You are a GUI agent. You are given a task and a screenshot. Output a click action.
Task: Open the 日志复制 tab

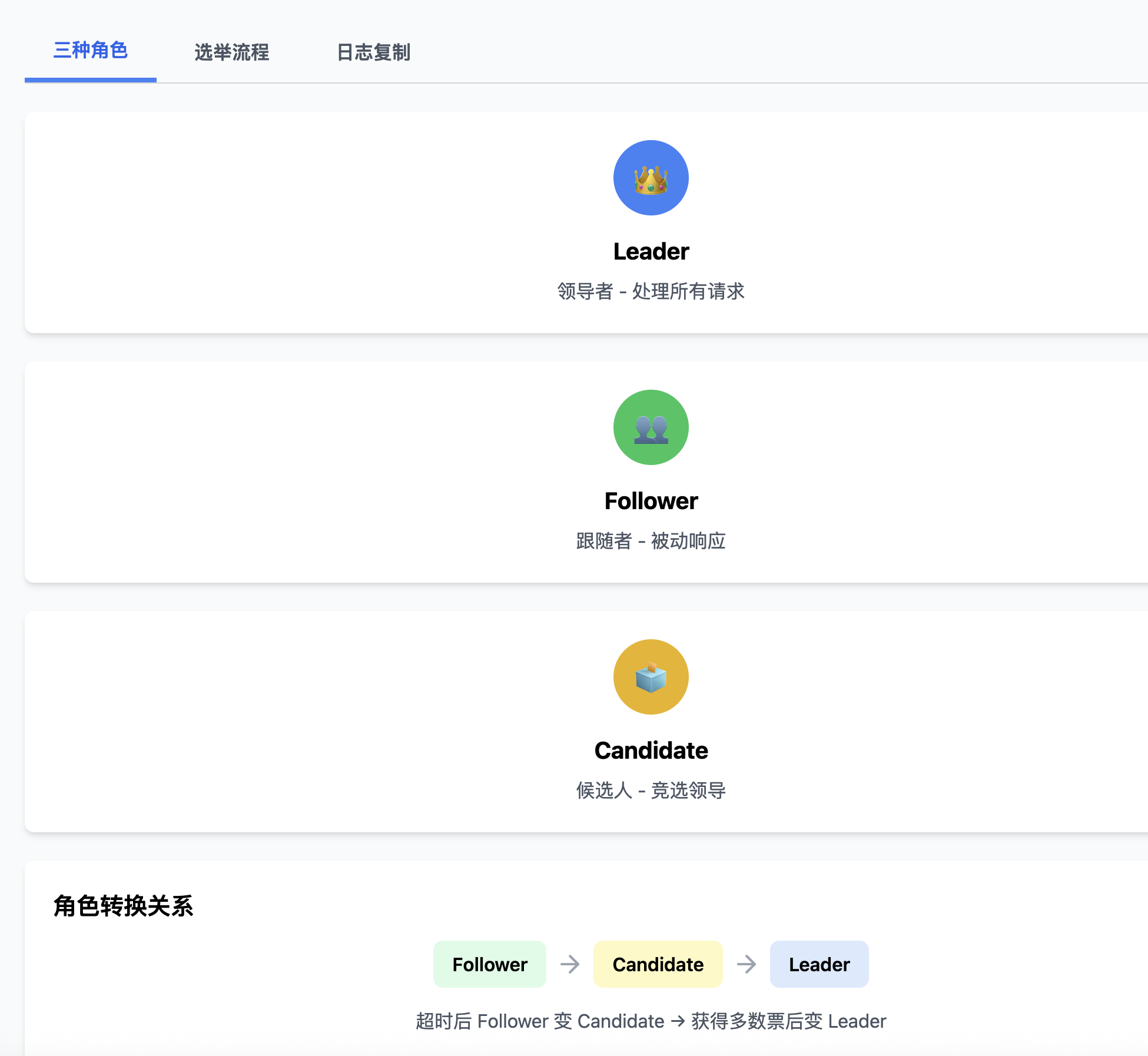click(373, 52)
